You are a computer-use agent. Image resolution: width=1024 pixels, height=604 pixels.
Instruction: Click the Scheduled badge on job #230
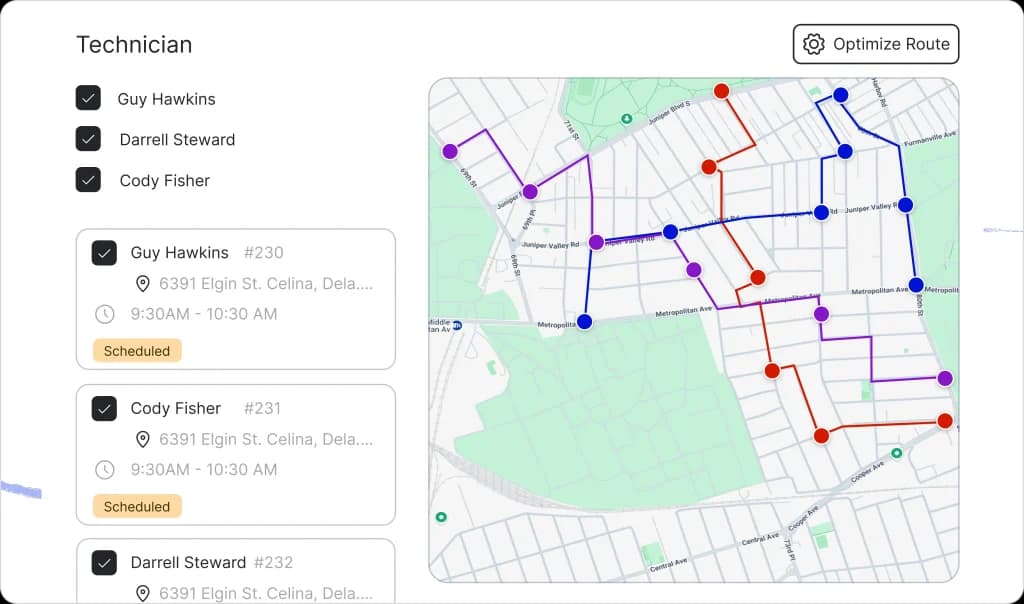[137, 351]
